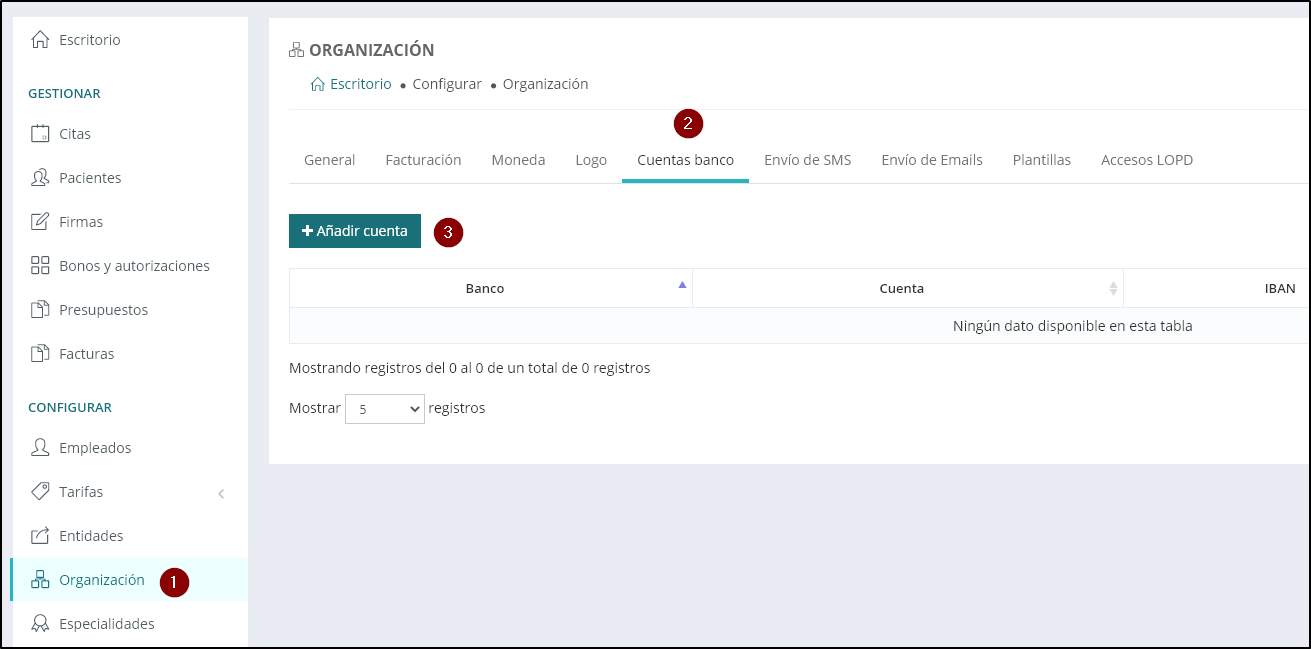Open Presupuestos document icon
The image size is (1311, 649).
point(40,310)
